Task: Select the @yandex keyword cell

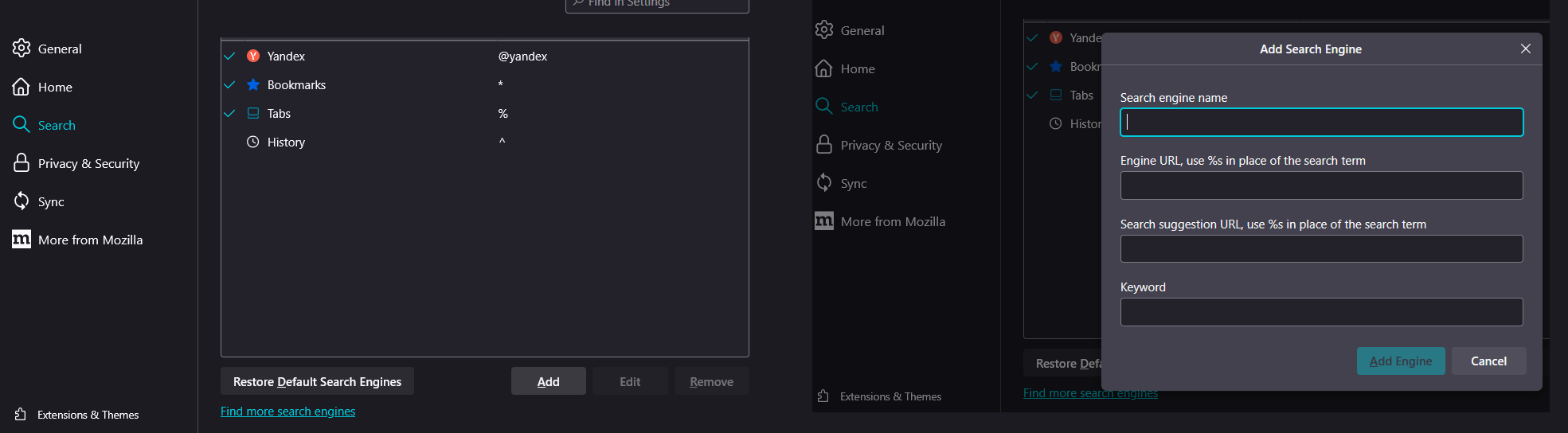Action: point(522,57)
